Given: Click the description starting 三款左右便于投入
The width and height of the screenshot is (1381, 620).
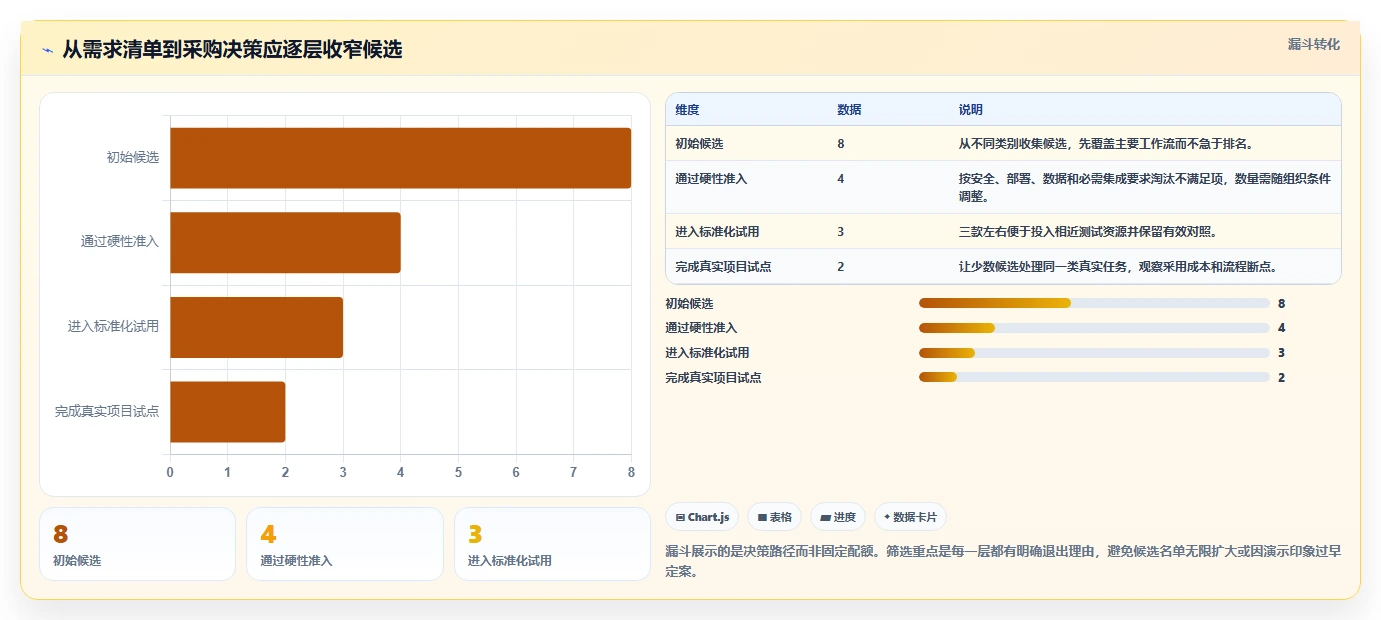Looking at the screenshot, I should [x=1088, y=232].
